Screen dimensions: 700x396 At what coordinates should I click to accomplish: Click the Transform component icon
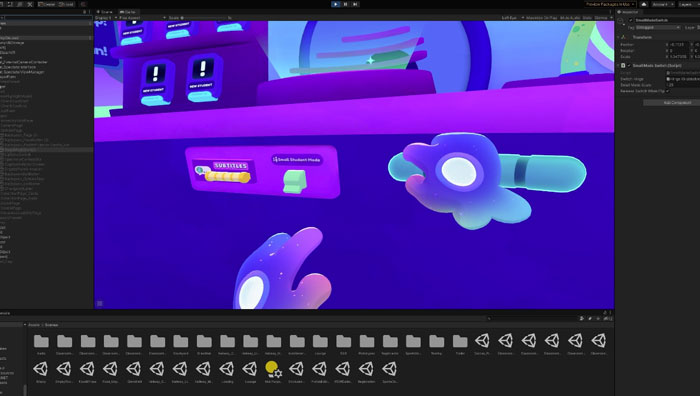(624, 37)
